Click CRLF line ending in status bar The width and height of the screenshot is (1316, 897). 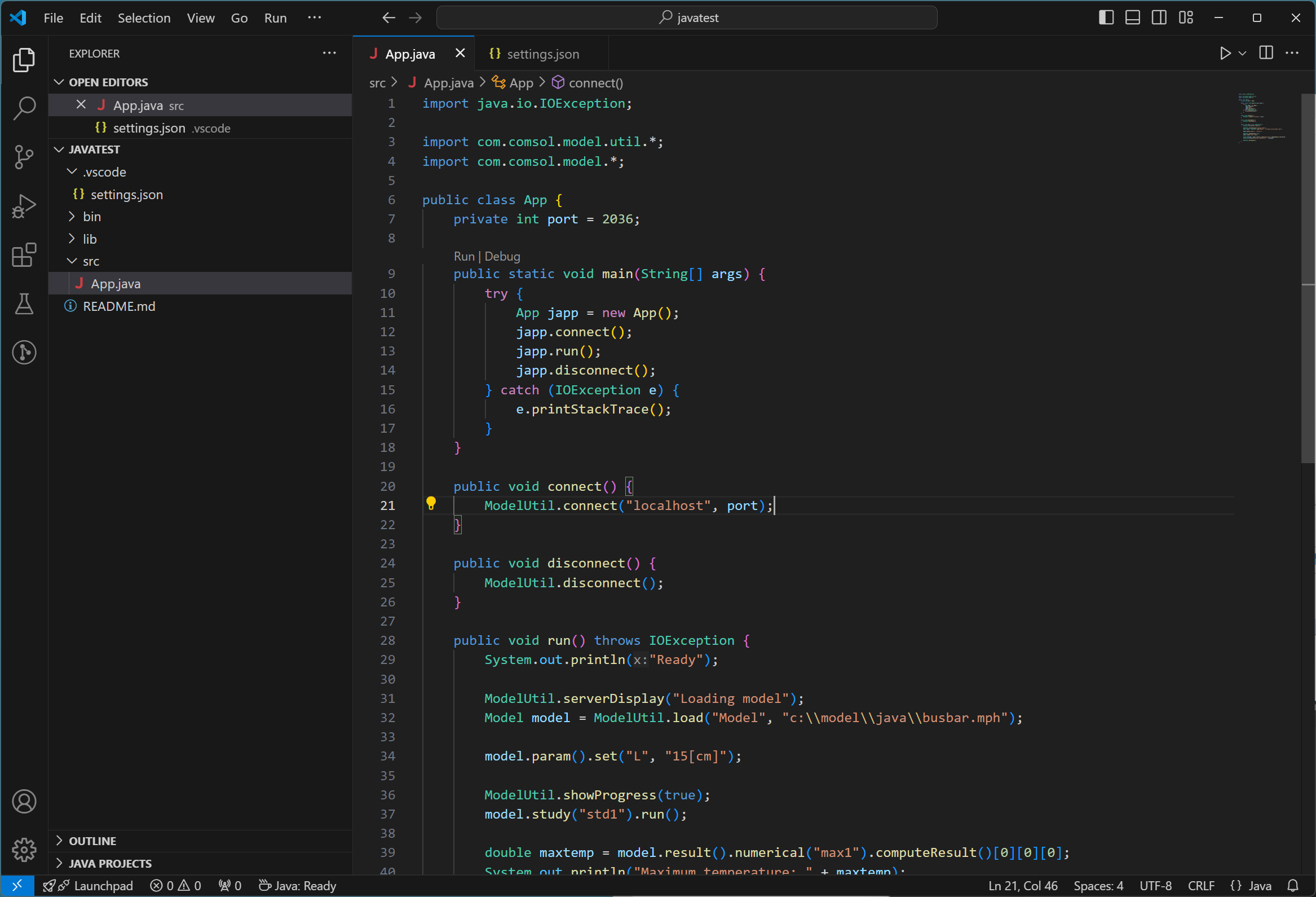coord(1201,886)
